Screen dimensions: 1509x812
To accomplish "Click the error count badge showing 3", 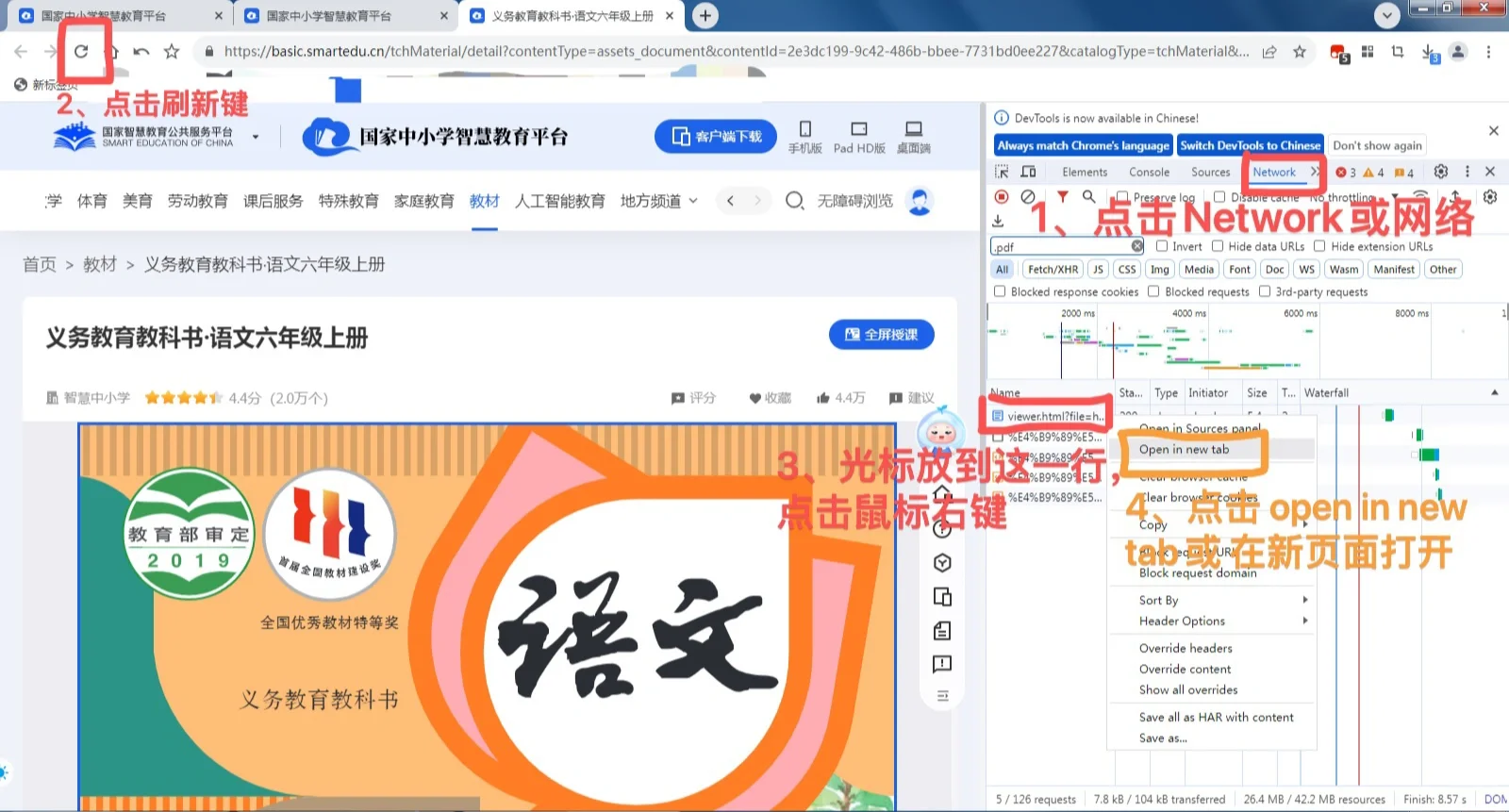I will (x=1346, y=173).
